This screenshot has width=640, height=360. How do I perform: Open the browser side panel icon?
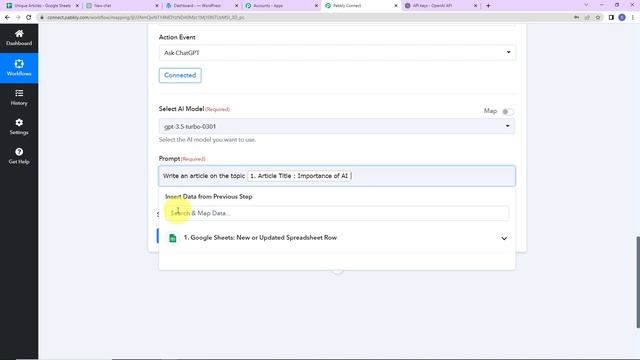click(x=611, y=18)
